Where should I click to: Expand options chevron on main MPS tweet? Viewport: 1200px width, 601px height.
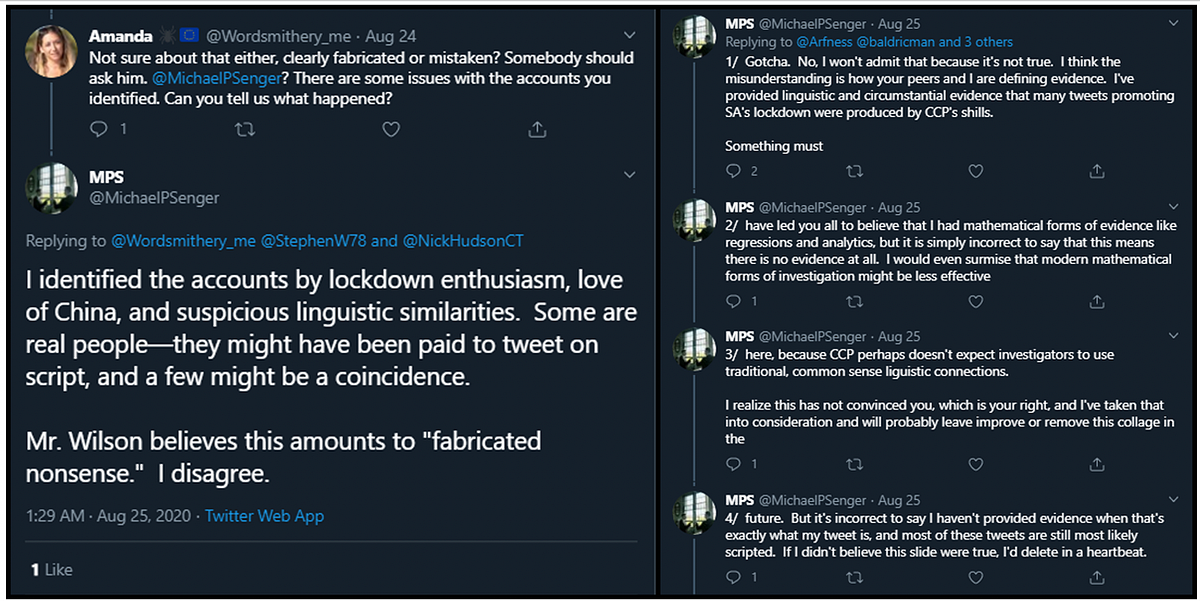(x=630, y=175)
